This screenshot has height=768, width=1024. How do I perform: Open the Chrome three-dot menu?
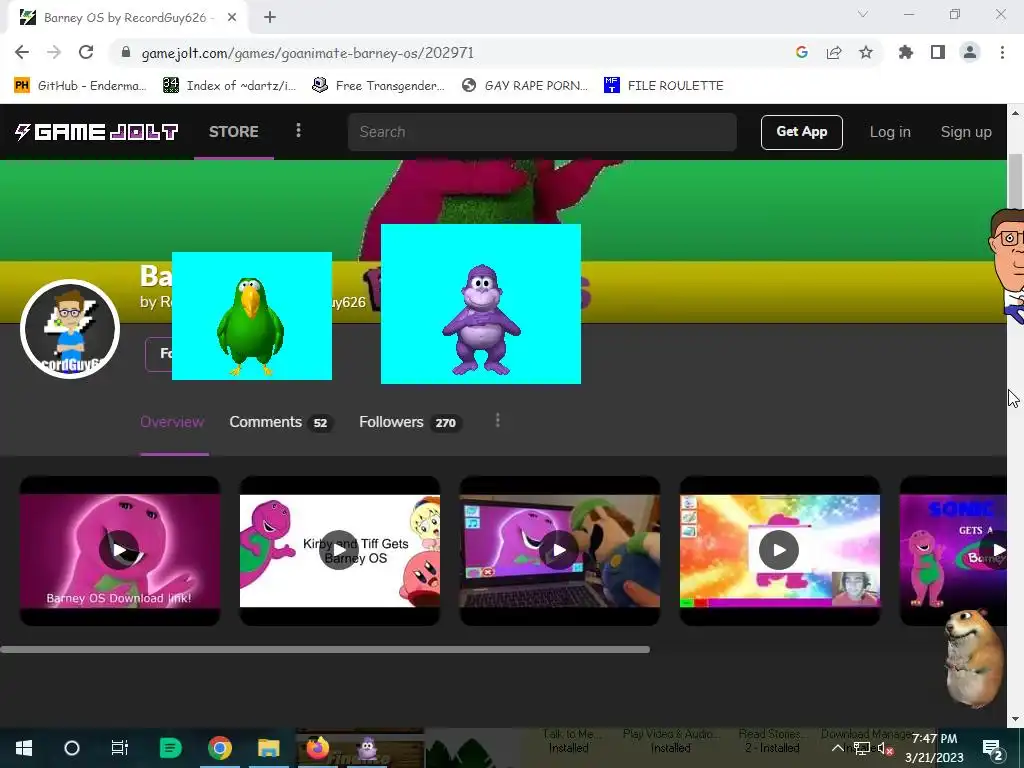pos(1002,52)
